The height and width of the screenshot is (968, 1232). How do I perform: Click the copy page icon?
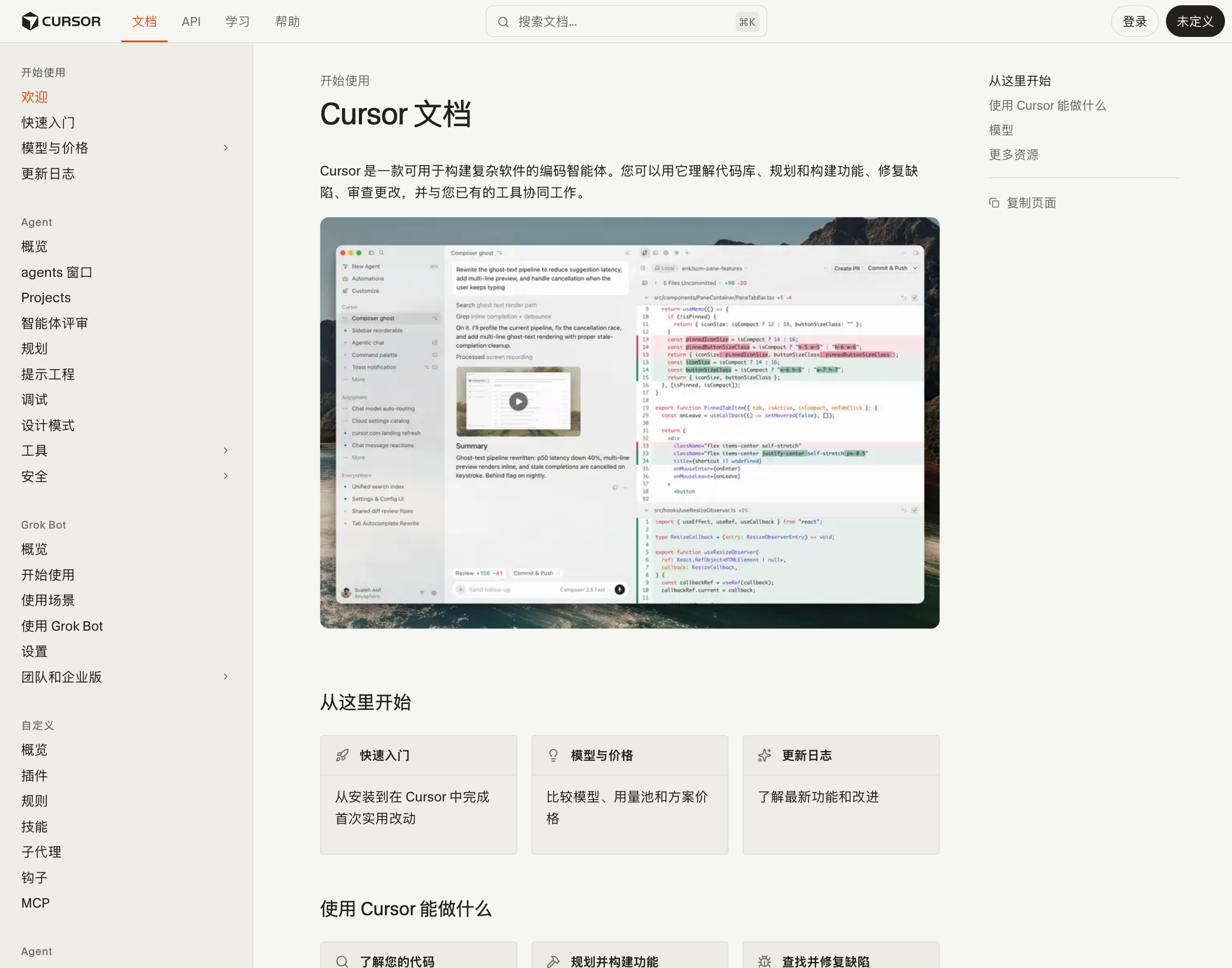(994, 202)
